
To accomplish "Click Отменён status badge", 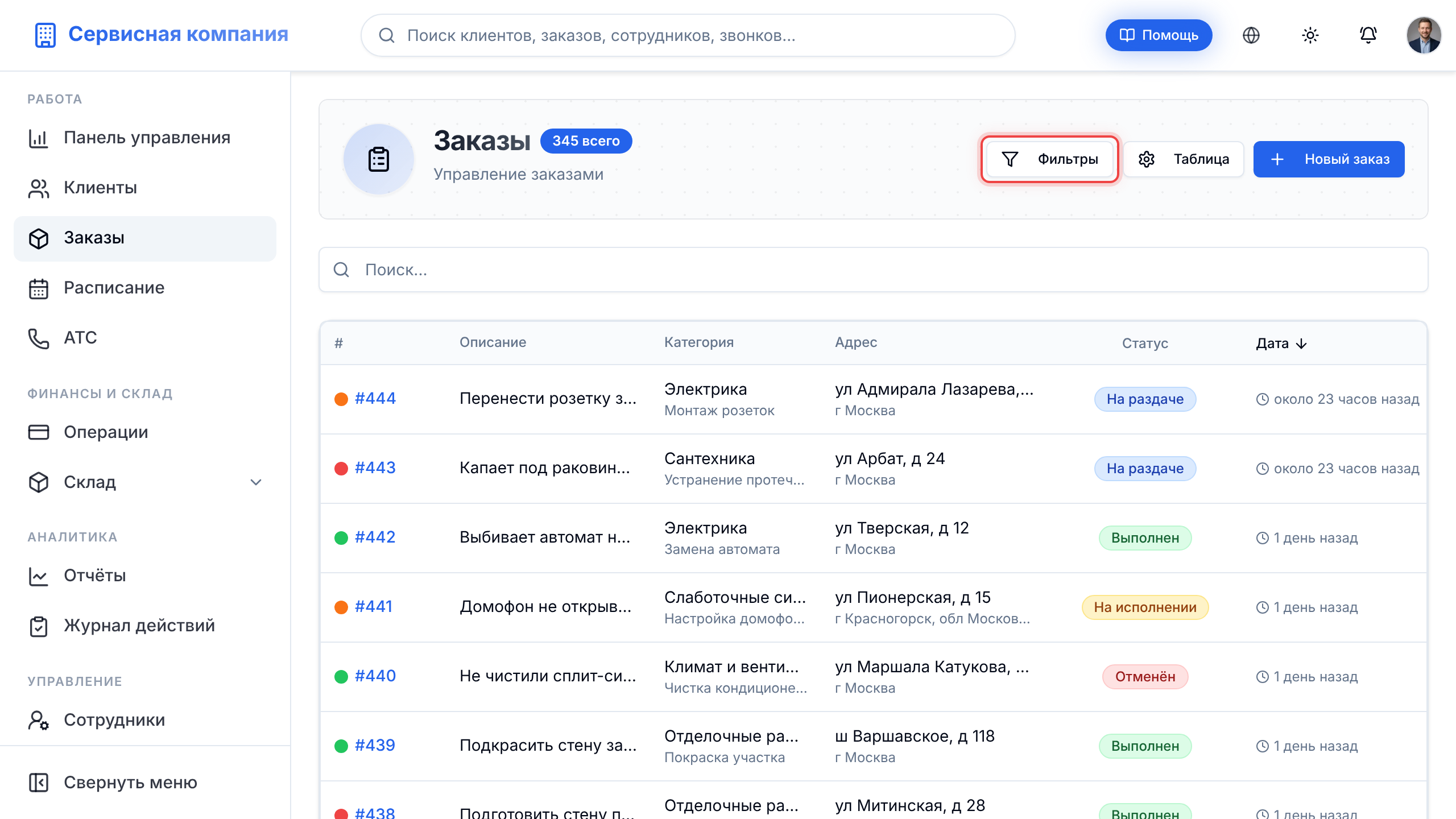I will point(1145,677).
